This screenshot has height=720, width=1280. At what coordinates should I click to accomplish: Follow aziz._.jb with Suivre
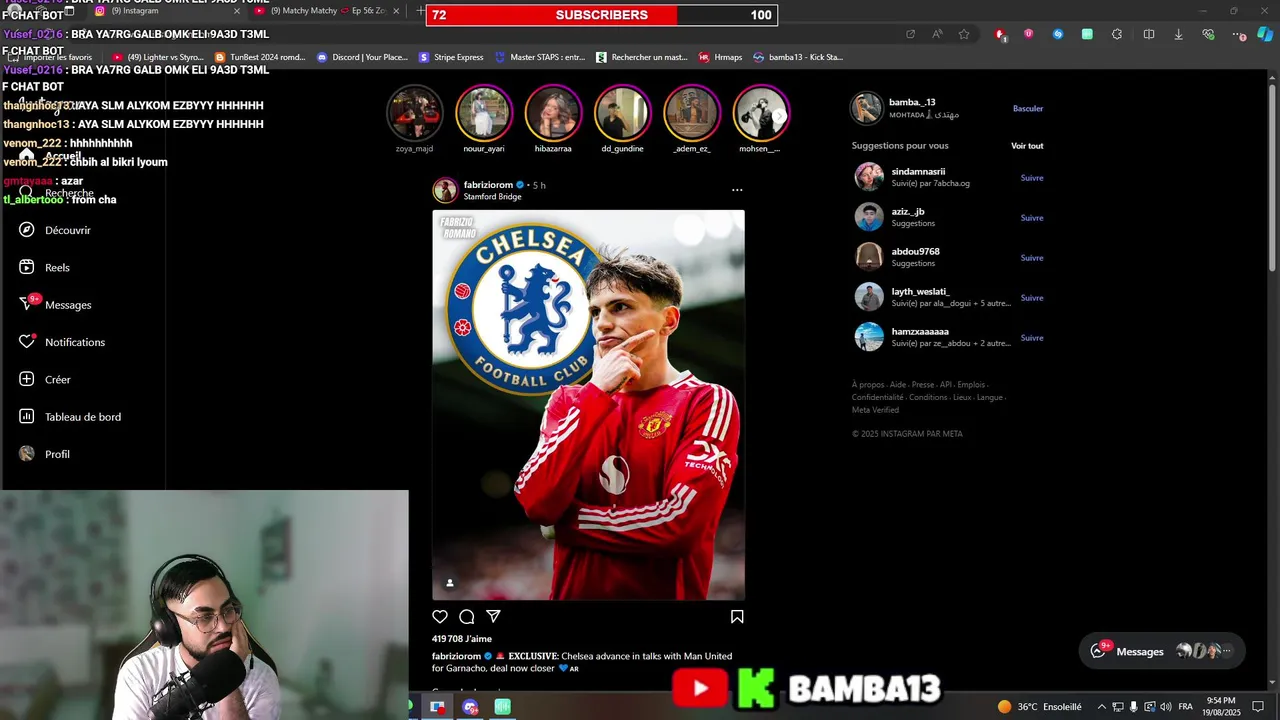coord(1032,218)
